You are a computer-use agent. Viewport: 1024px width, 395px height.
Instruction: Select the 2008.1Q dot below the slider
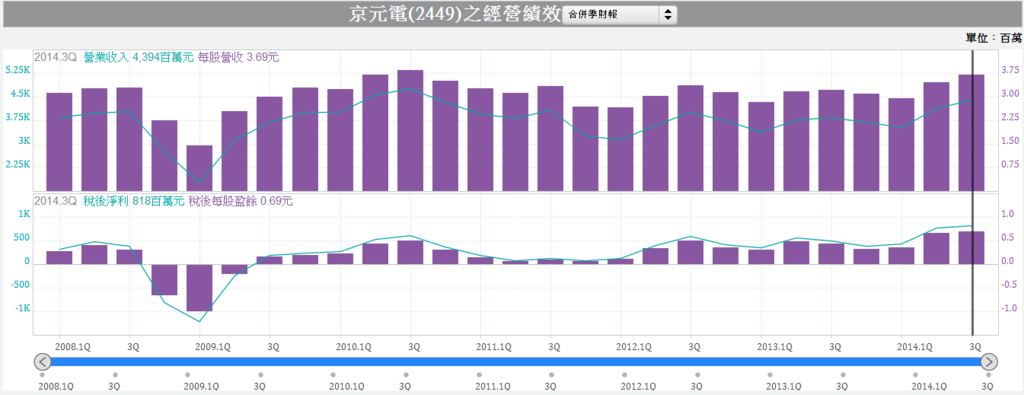[42, 375]
